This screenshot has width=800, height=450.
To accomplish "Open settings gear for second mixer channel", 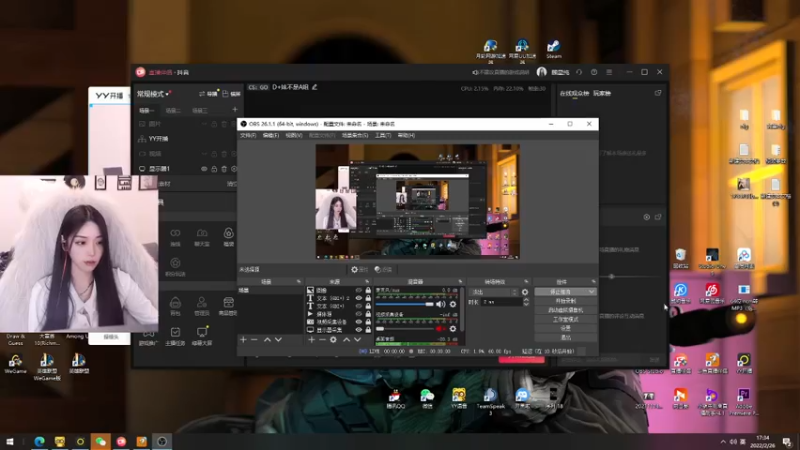I will (453, 329).
